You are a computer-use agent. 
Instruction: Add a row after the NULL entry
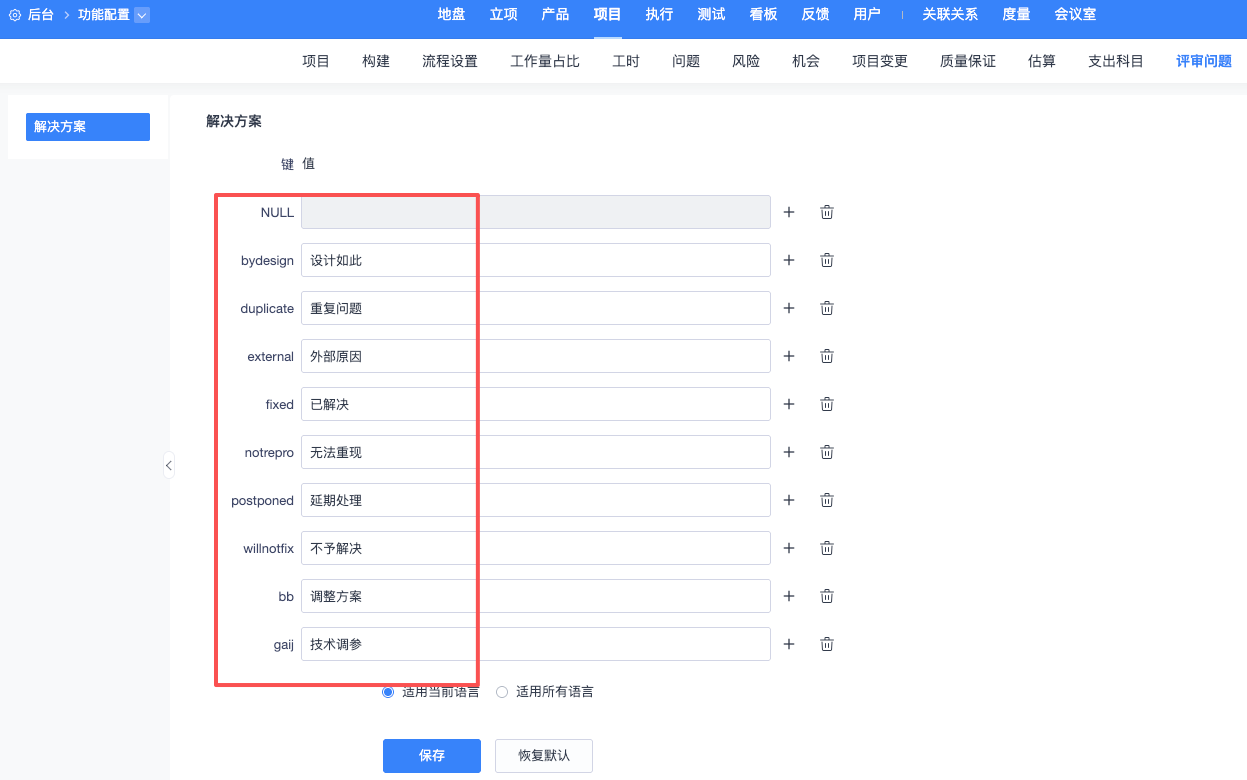789,212
